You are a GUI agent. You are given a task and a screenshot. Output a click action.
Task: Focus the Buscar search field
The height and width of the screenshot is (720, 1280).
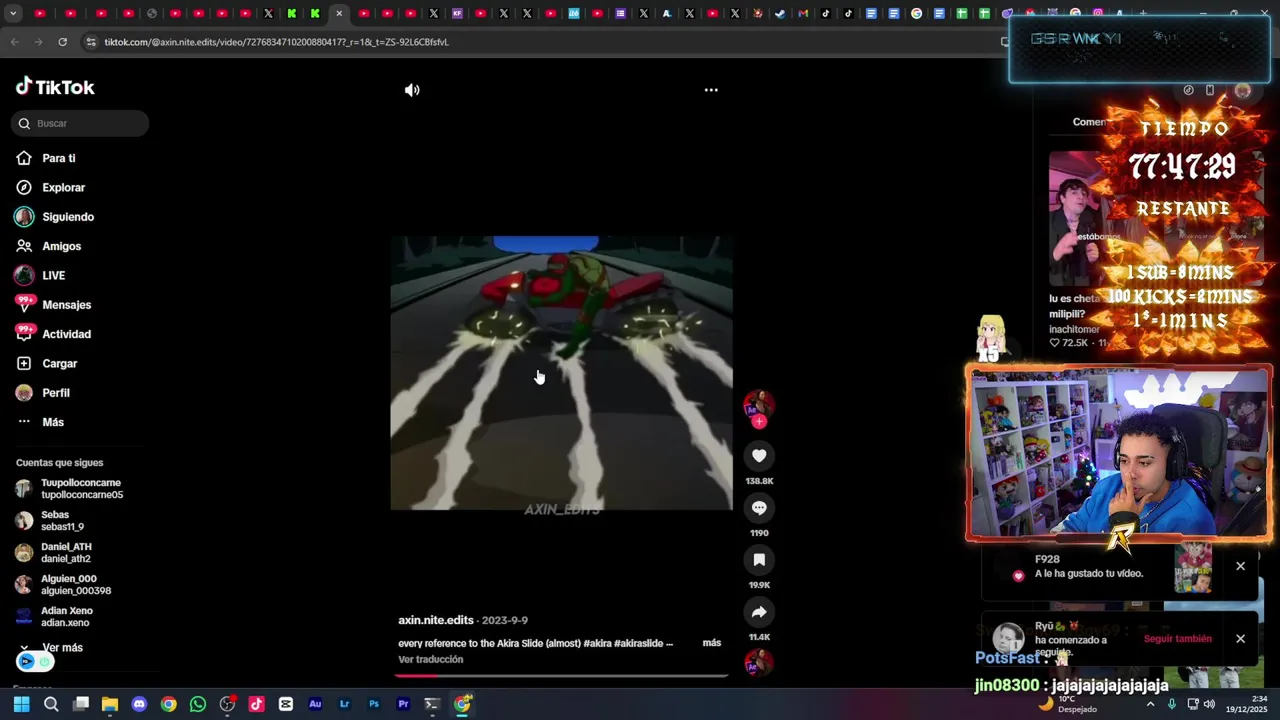[x=80, y=123]
